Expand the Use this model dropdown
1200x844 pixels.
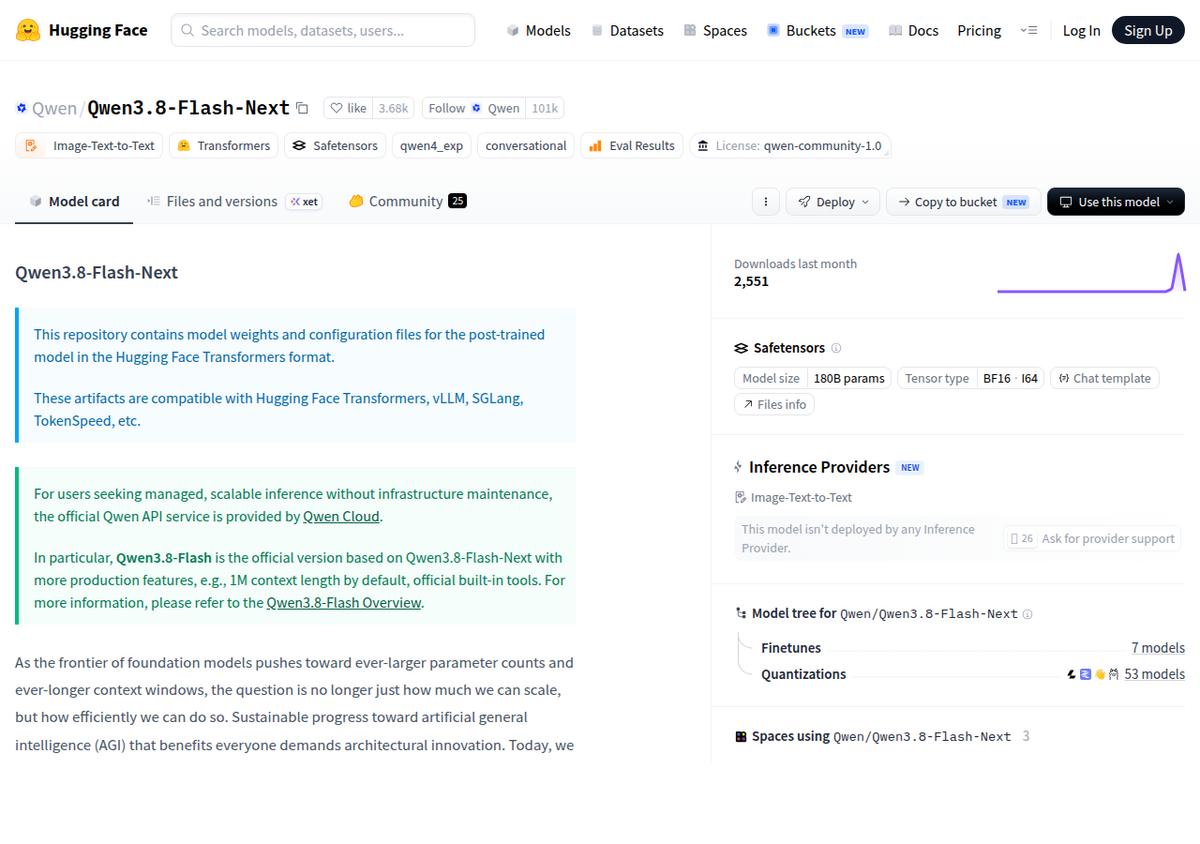[1116, 202]
